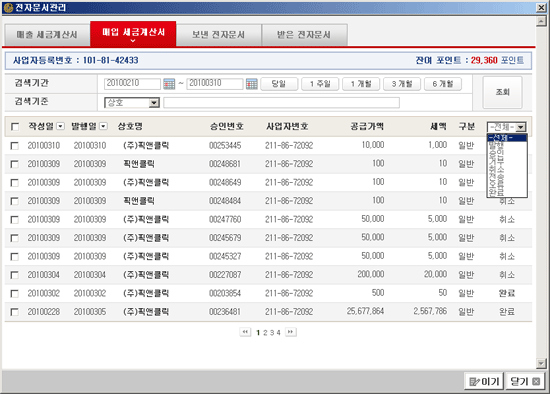
Task: Open the start date calendar picker
Action: point(169,84)
